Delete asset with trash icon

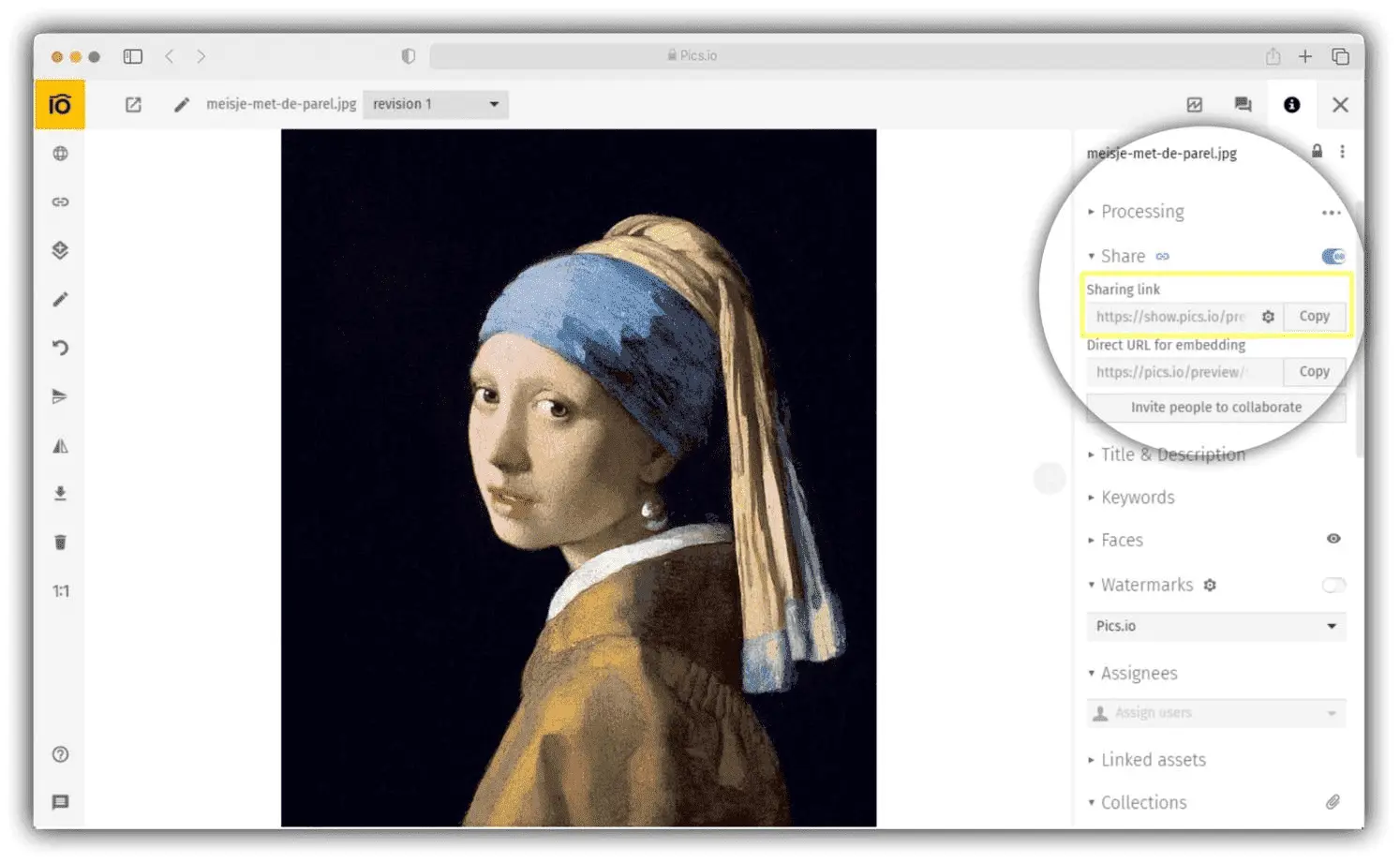point(60,543)
